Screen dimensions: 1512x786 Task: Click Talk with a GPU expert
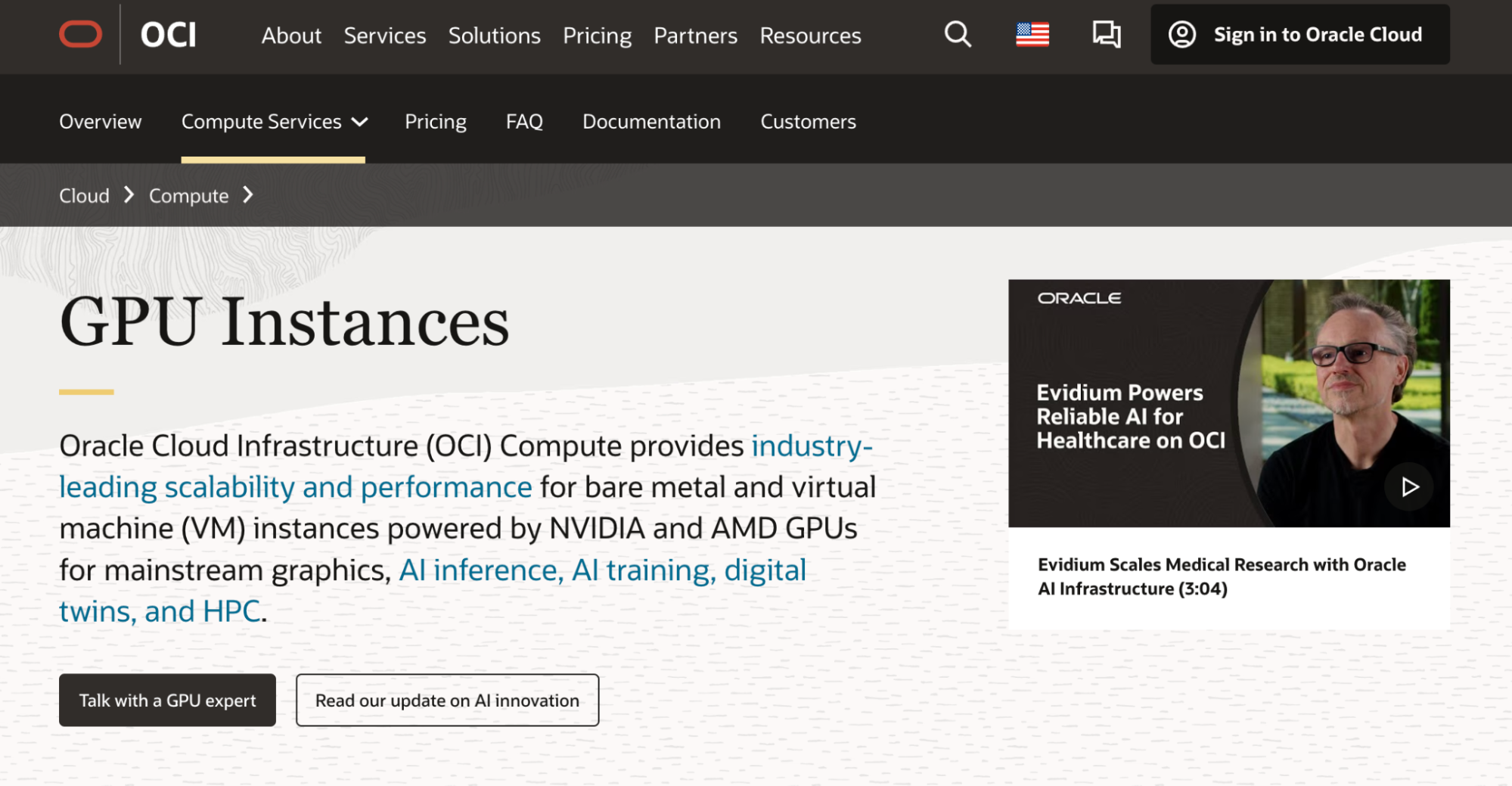[x=167, y=700]
